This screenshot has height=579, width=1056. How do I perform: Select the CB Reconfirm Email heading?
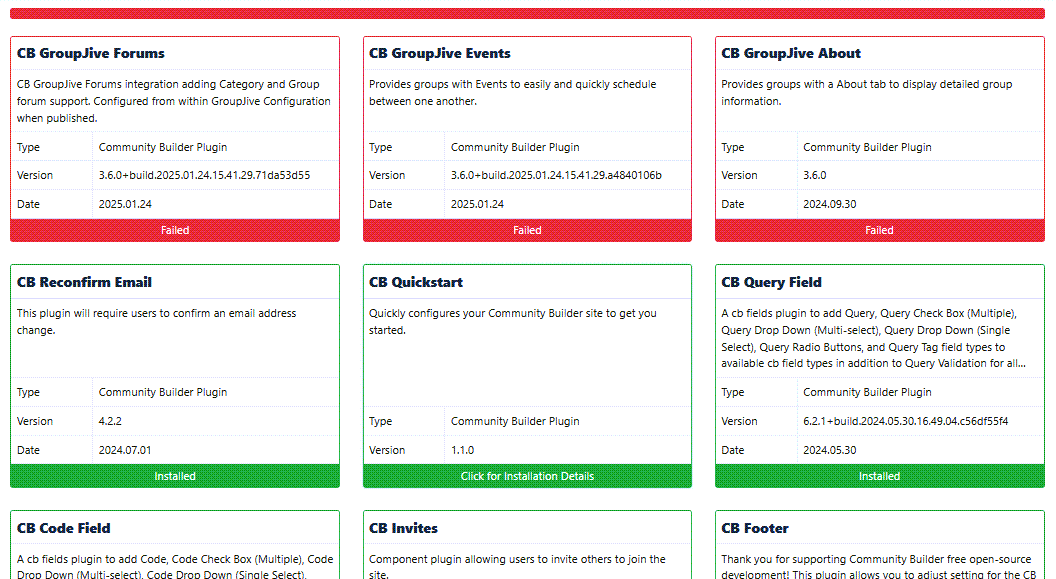(84, 282)
